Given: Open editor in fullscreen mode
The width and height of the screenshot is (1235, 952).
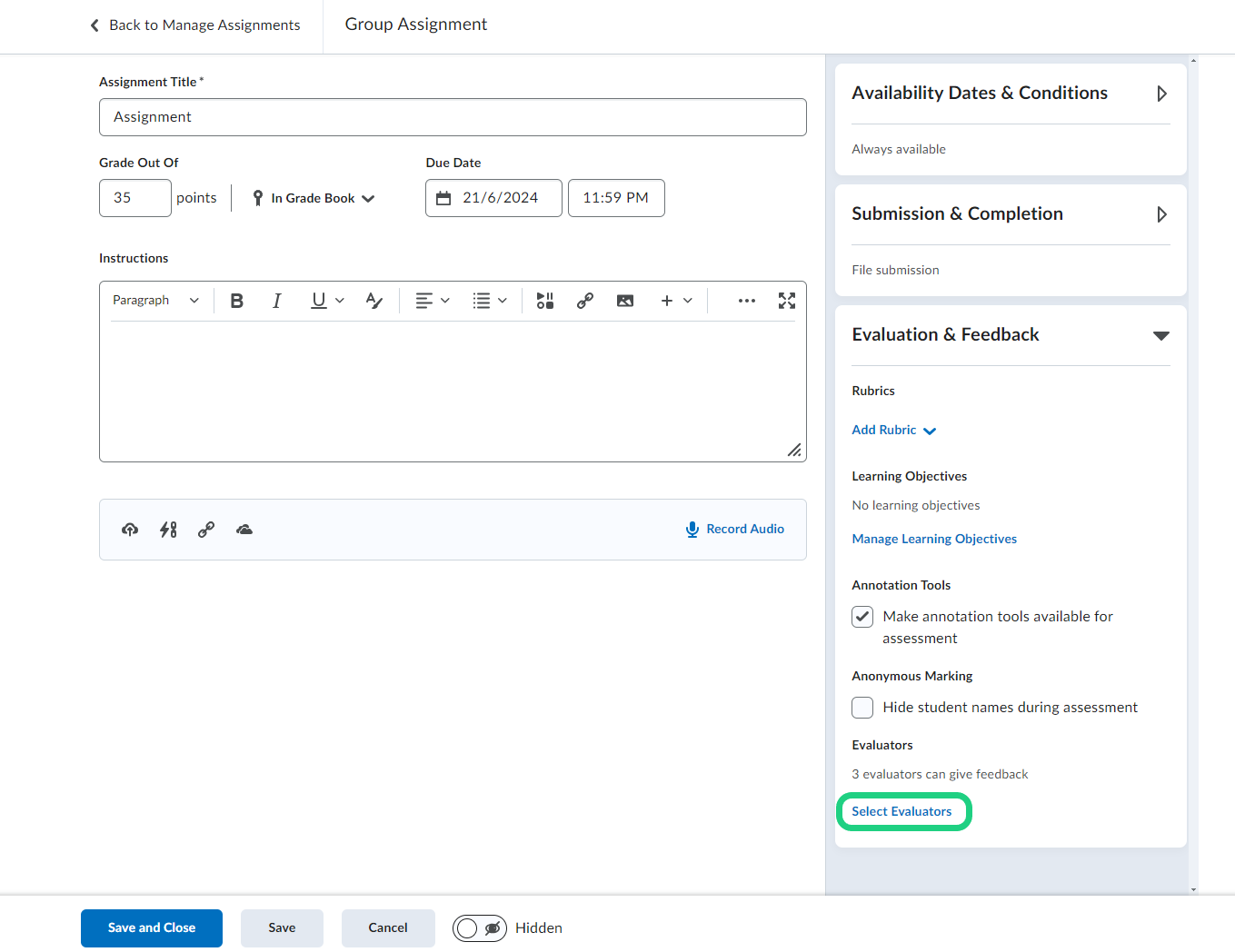Looking at the screenshot, I should (x=787, y=301).
